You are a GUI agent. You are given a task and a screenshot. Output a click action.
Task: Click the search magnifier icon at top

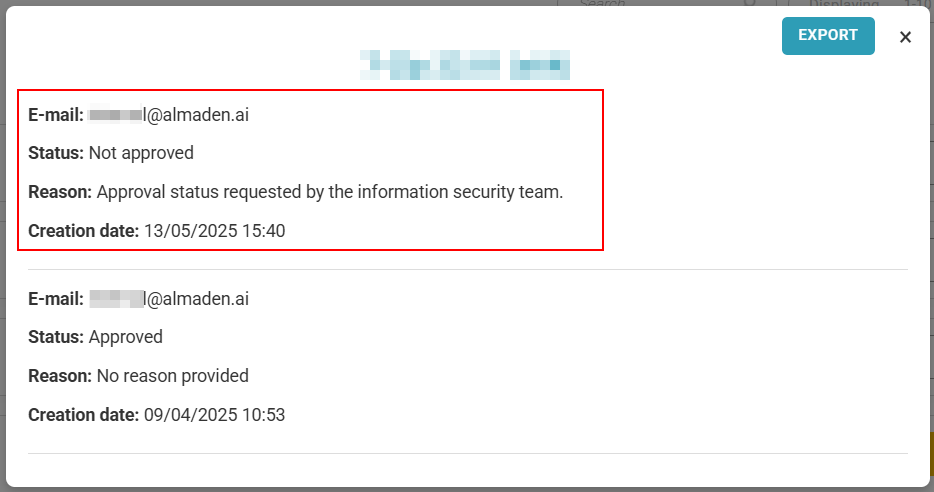750,2
